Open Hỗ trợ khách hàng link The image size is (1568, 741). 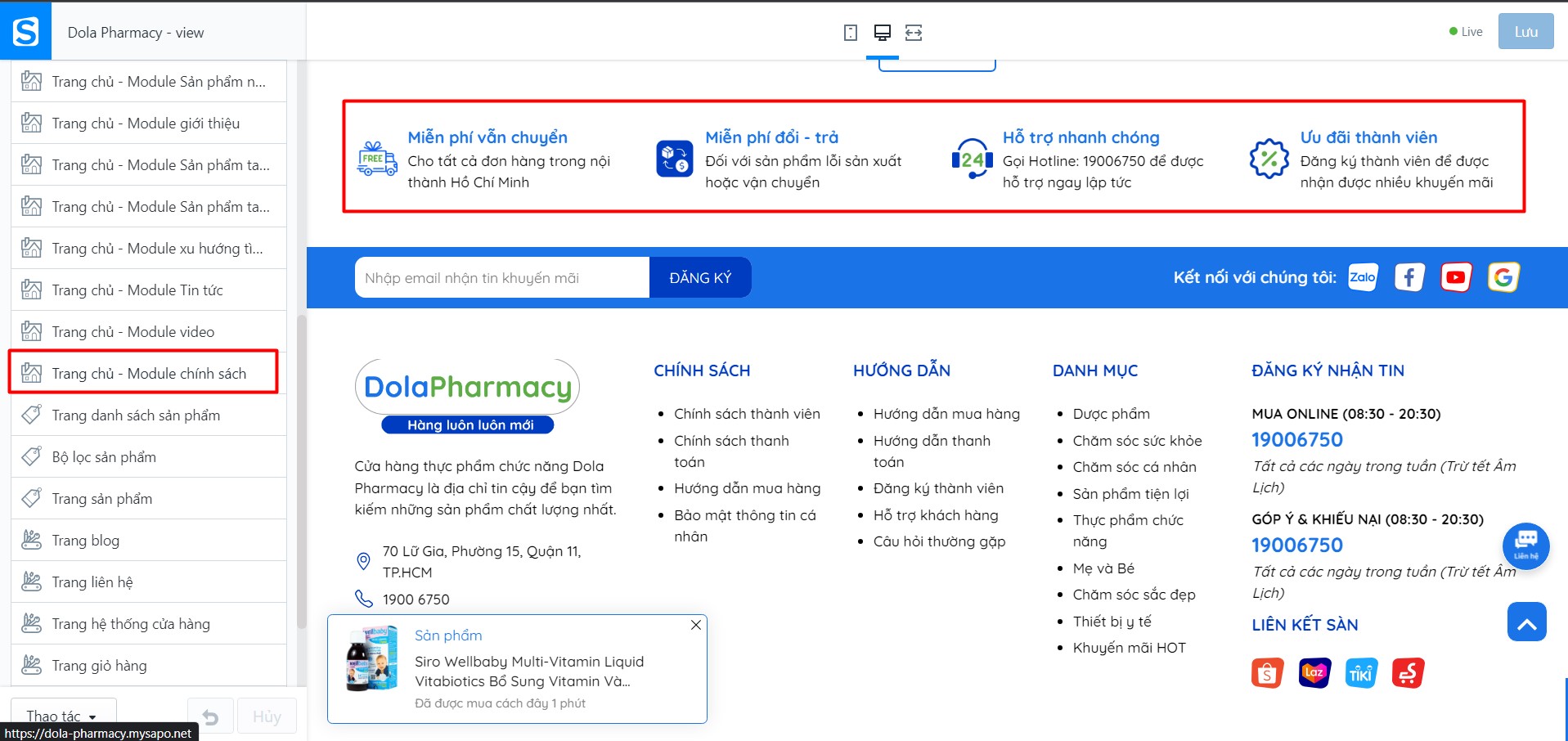pos(936,515)
